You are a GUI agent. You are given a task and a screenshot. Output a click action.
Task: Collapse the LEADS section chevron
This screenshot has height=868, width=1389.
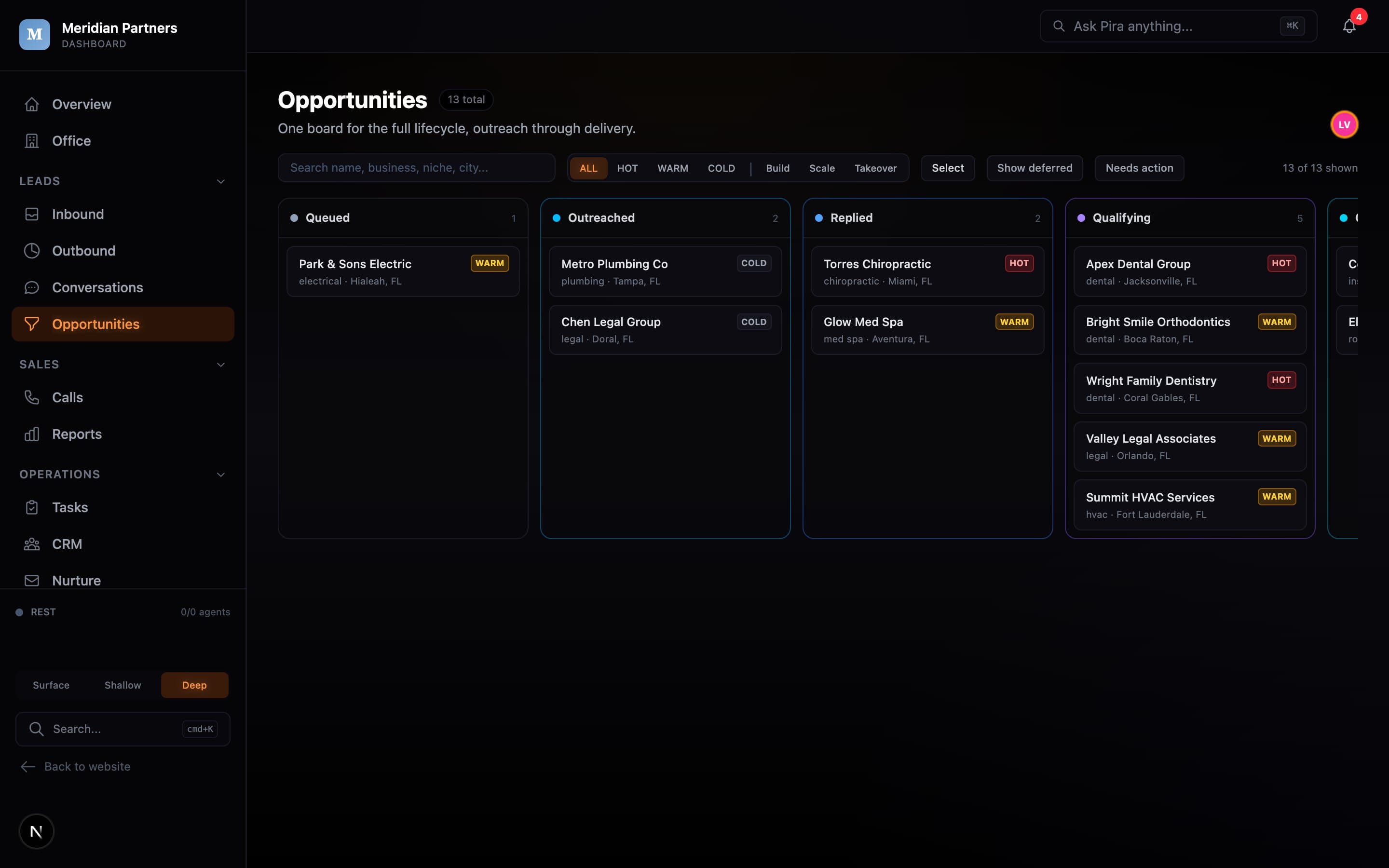click(220, 181)
